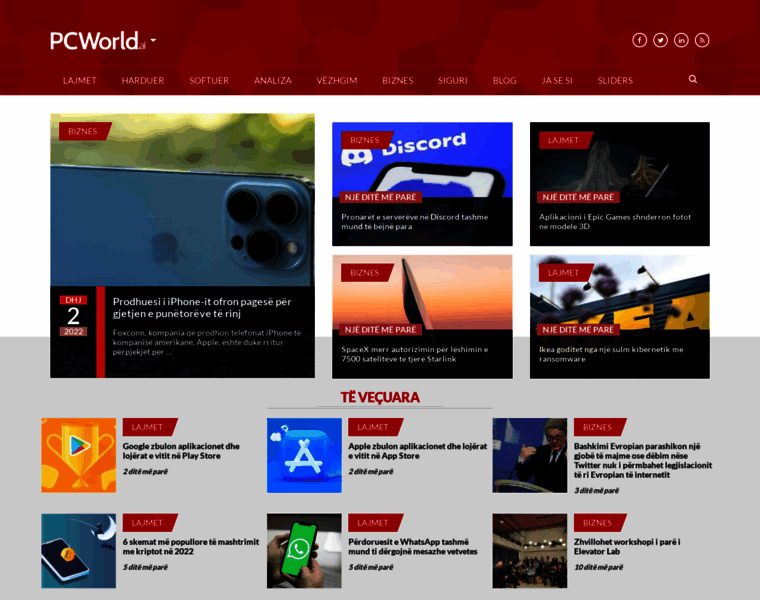
Task: Open the SpaceX Starlink satellites article
Action: tap(414, 354)
